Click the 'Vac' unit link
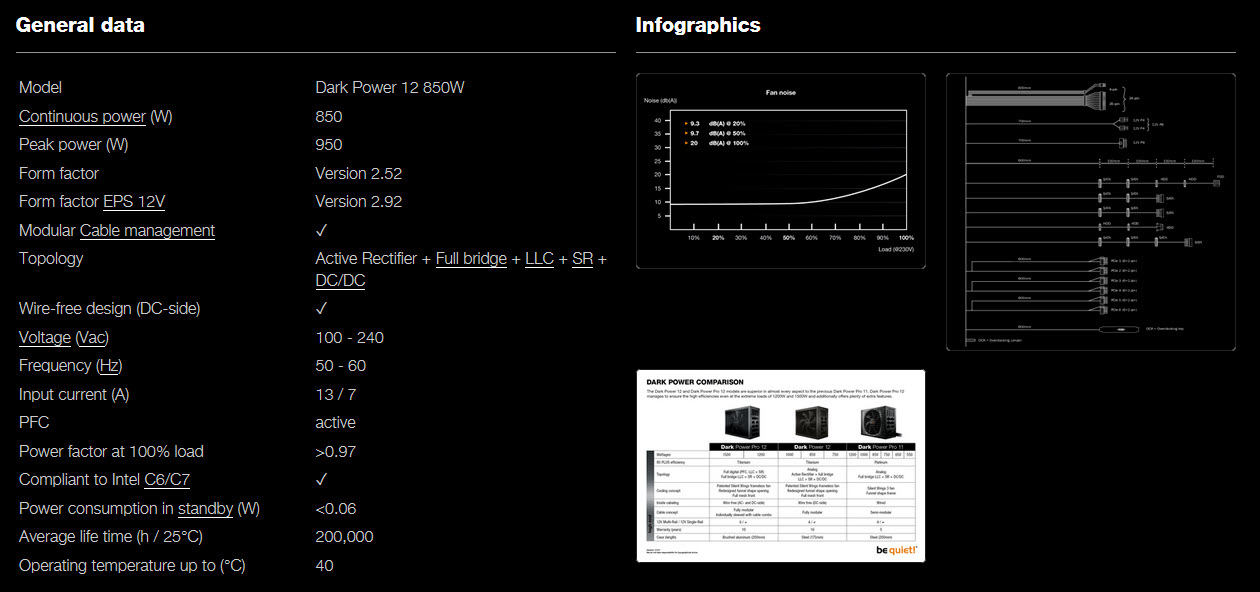 point(92,337)
